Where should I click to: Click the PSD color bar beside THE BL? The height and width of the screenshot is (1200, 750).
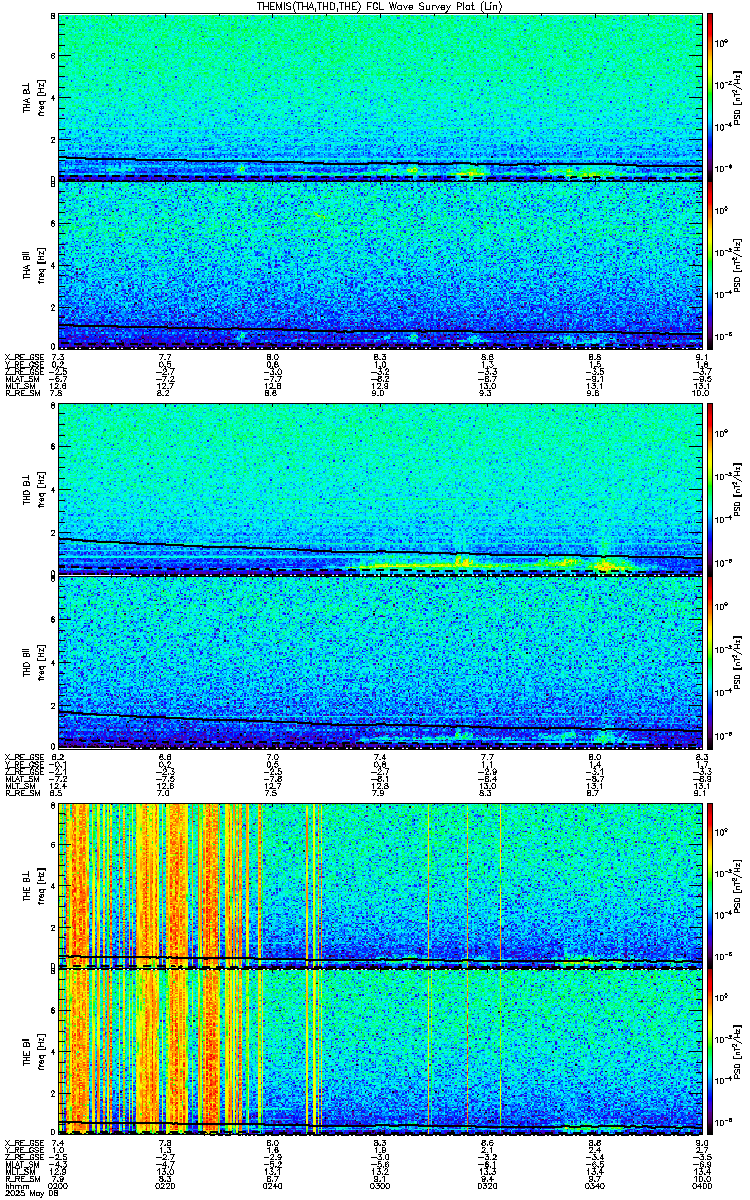pos(710,885)
